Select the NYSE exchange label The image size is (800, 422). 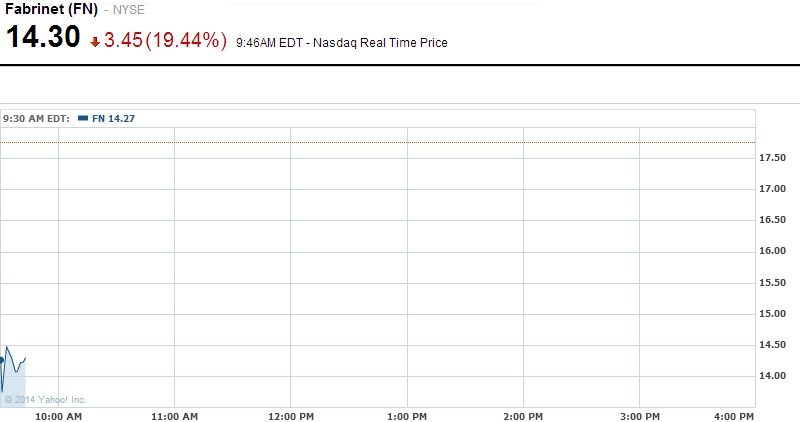click(x=127, y=10)
